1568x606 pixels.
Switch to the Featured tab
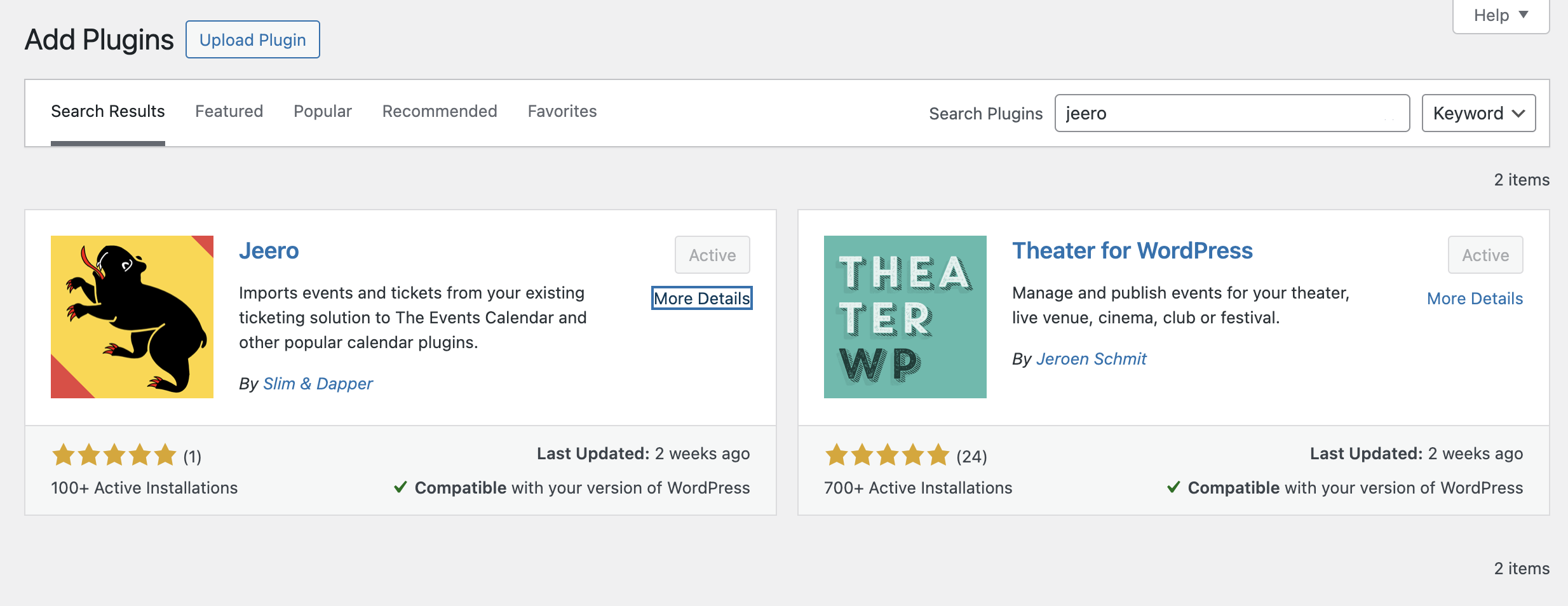coord(229,111)
